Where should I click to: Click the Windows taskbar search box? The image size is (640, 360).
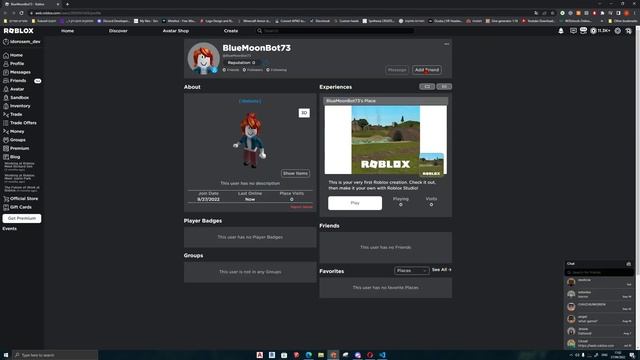pyautogui.click(x=55, y=355)
